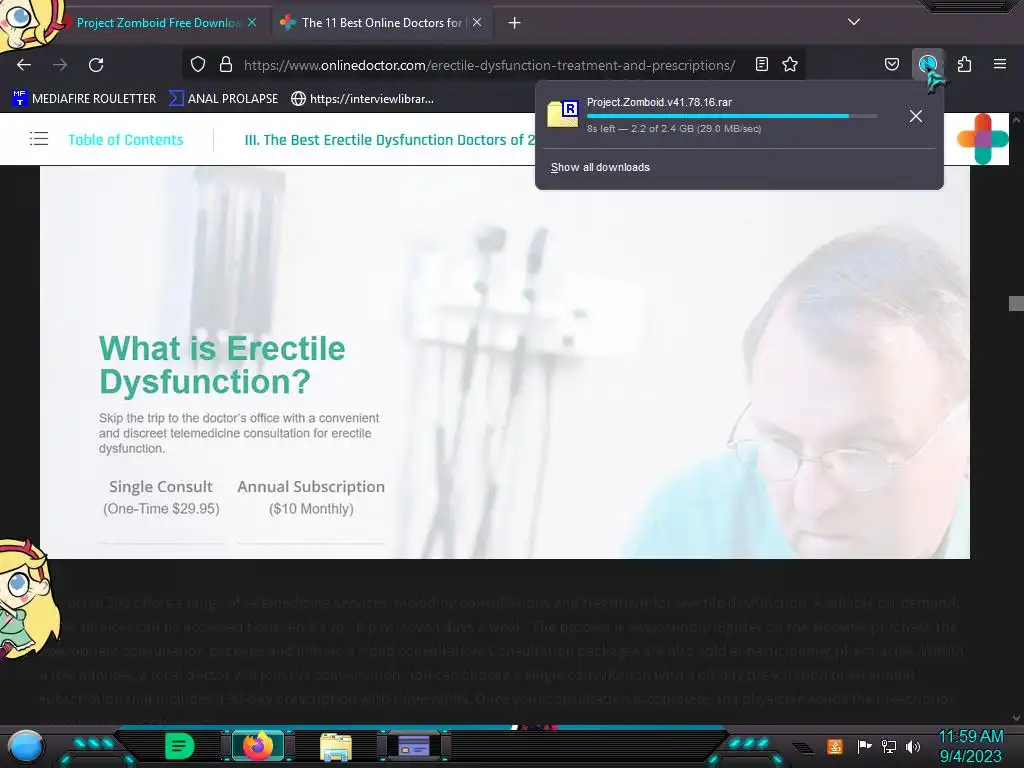Open the green notes app in taskbar
Image resolution: width=1024 pixels, height=768 pixels.
point(180,746)
